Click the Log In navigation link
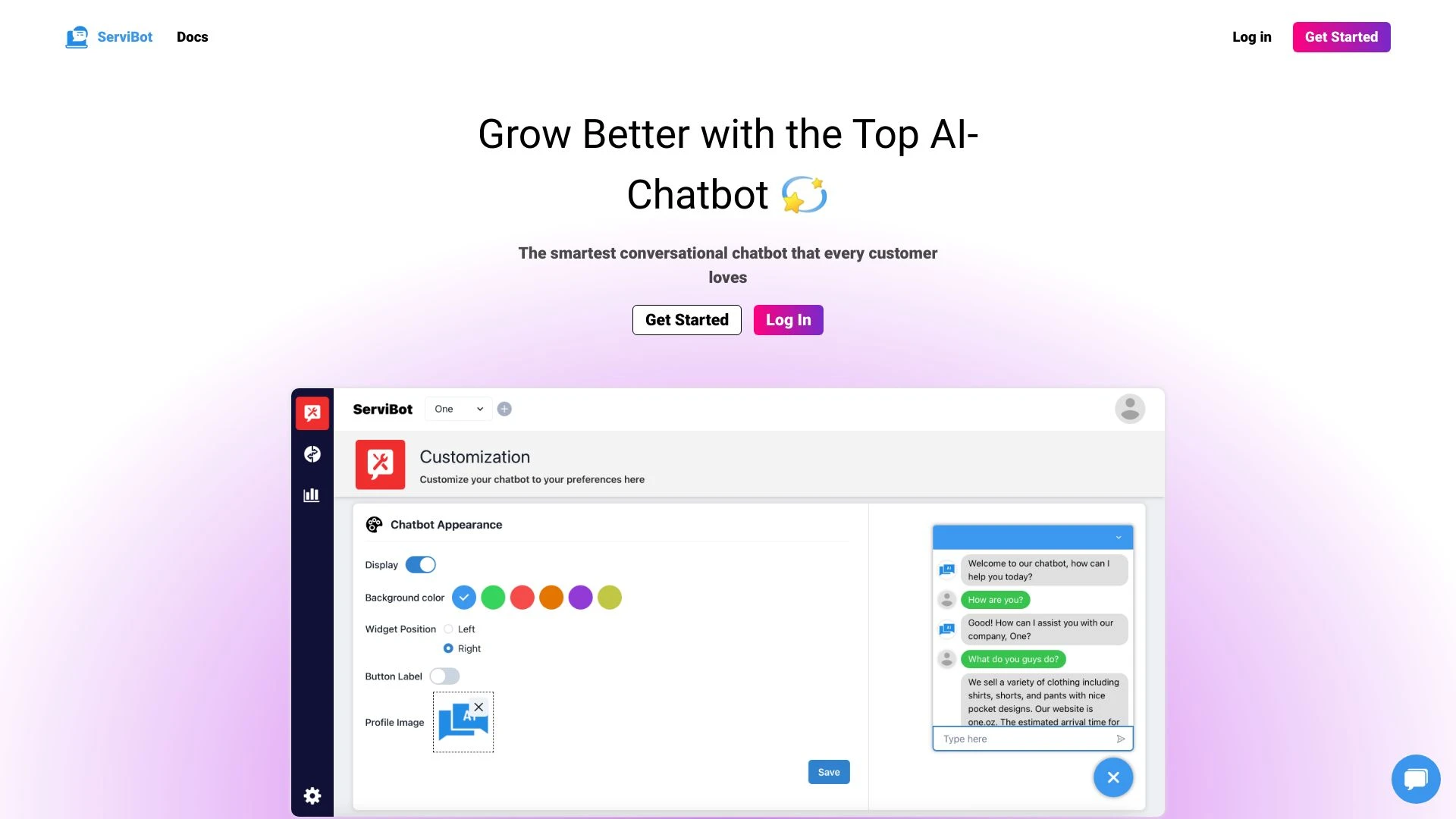 coord(1252,37)
